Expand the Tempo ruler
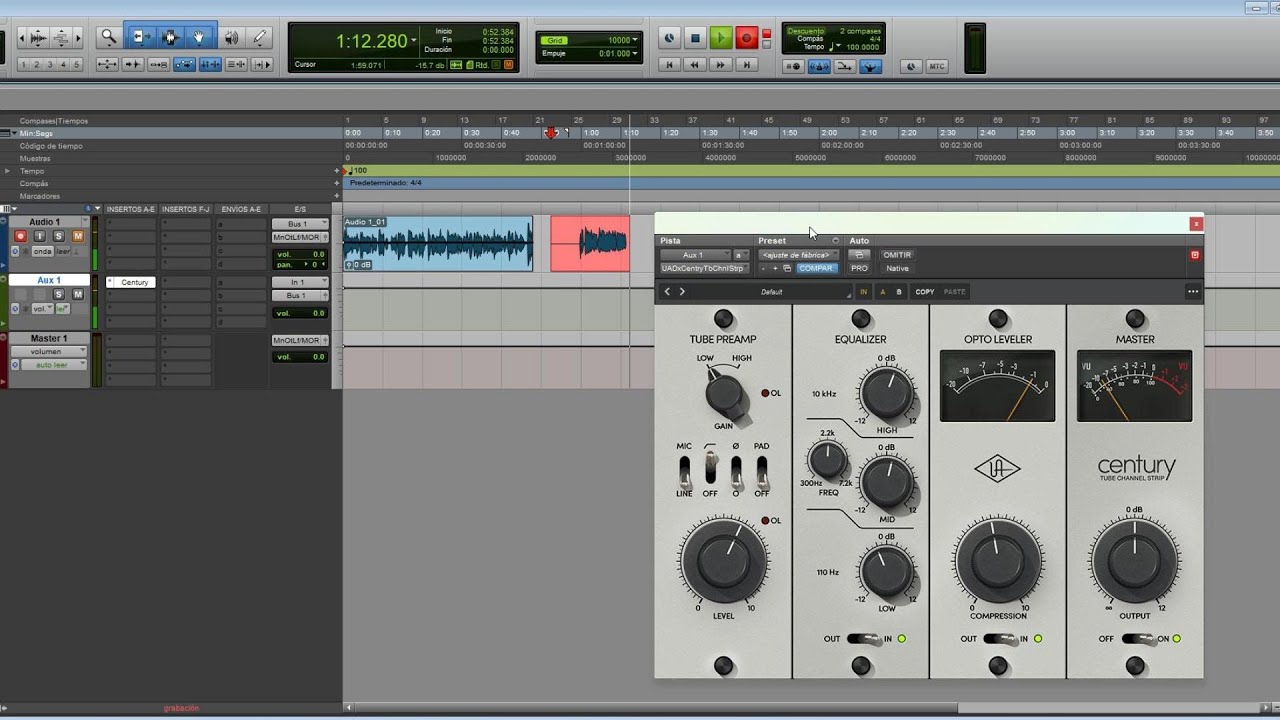Screen dimensions: 1280x720 8,171
